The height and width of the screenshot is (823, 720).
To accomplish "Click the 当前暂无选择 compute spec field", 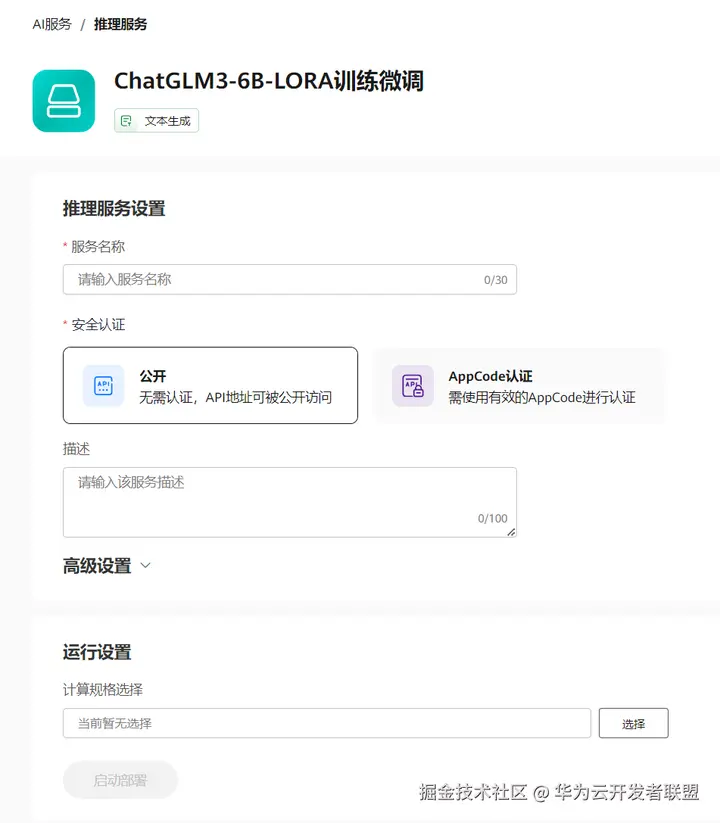I will pyautogui.click(x=327, y=723).
